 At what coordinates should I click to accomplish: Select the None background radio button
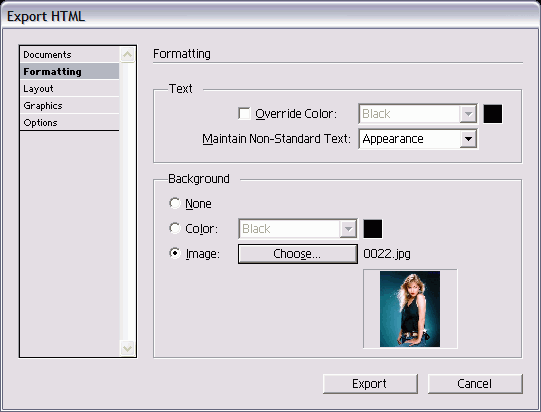[175, 203]
